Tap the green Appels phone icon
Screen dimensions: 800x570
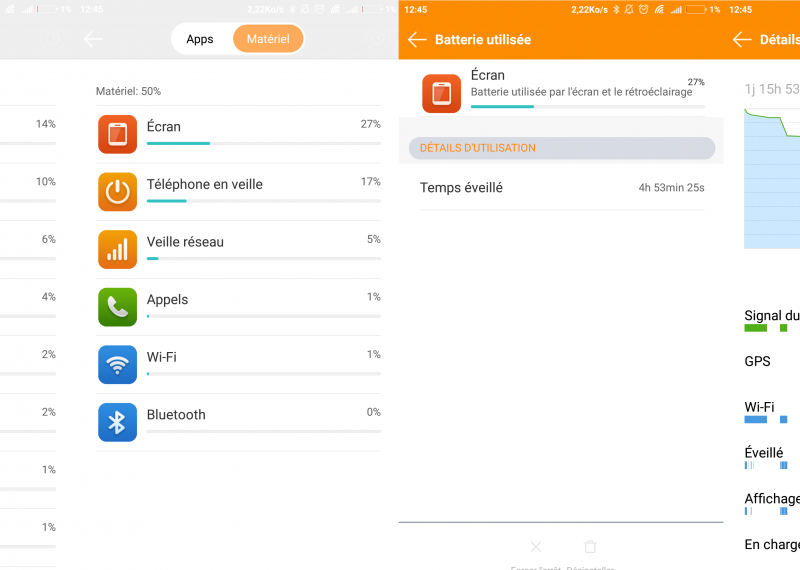(117, 307)
